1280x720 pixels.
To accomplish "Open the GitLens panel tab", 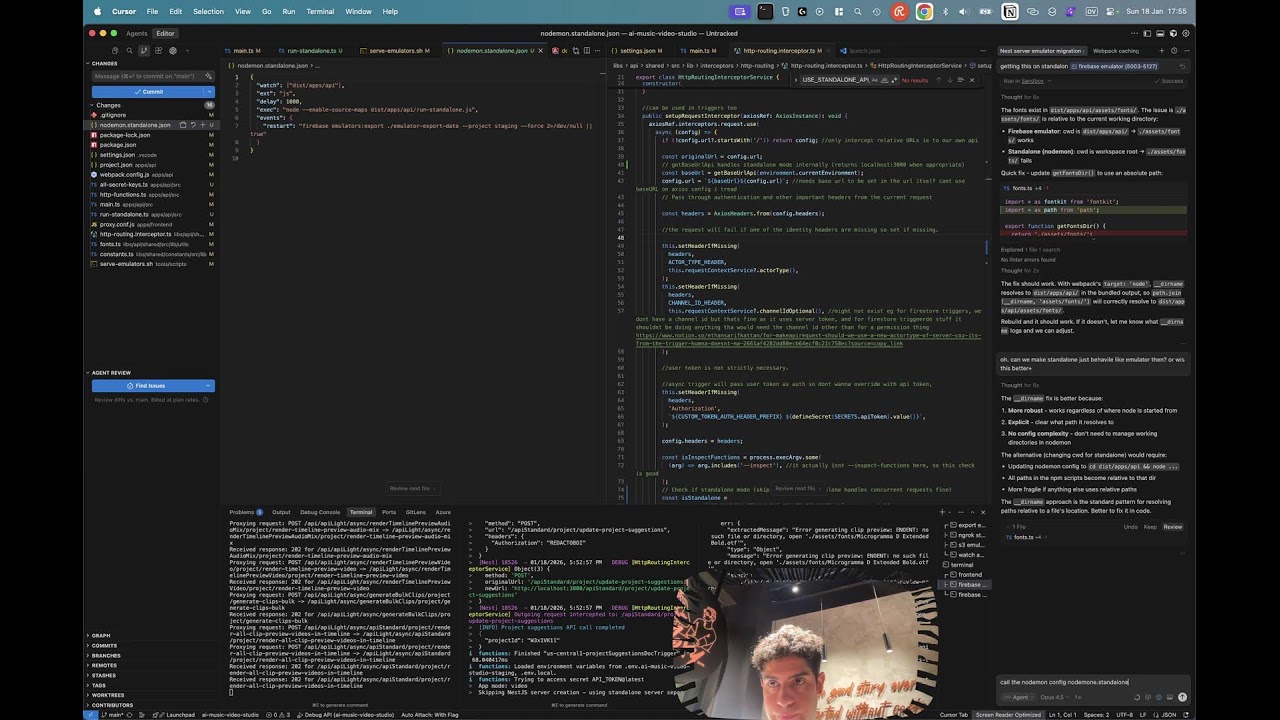I will point(415,512).
